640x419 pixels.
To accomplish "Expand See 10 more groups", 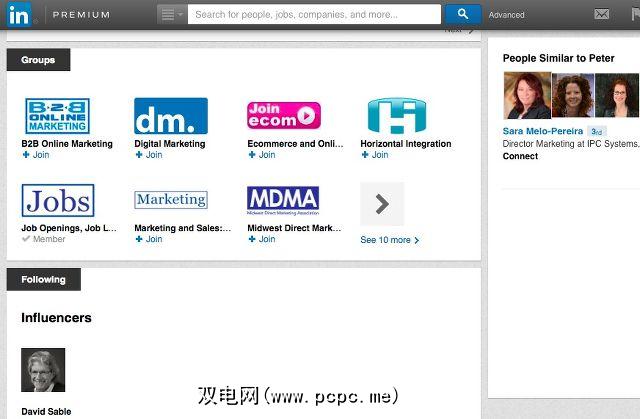I will tap(390, 240).
